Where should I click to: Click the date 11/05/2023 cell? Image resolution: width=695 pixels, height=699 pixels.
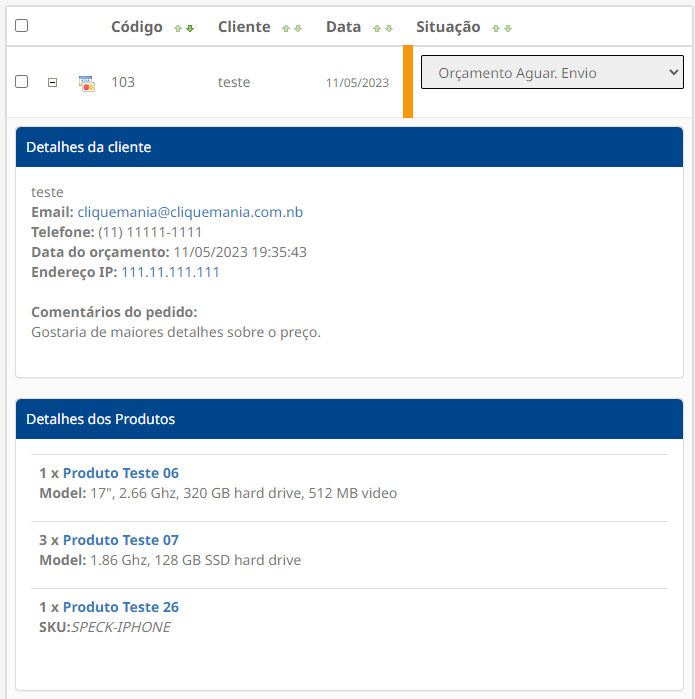pyautogui.click(x=358, y=83)
